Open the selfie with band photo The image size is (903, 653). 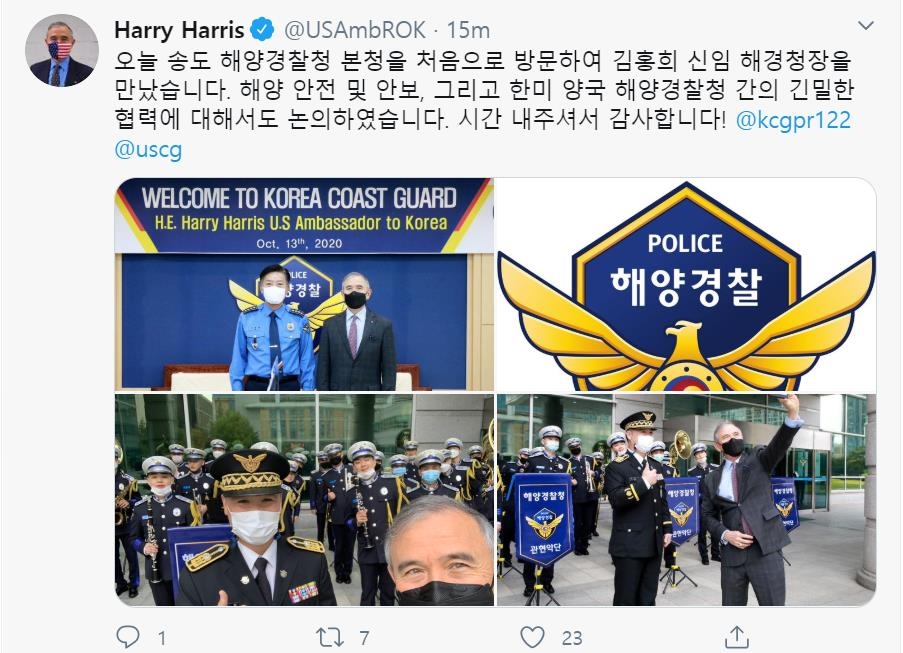(304, 500)
